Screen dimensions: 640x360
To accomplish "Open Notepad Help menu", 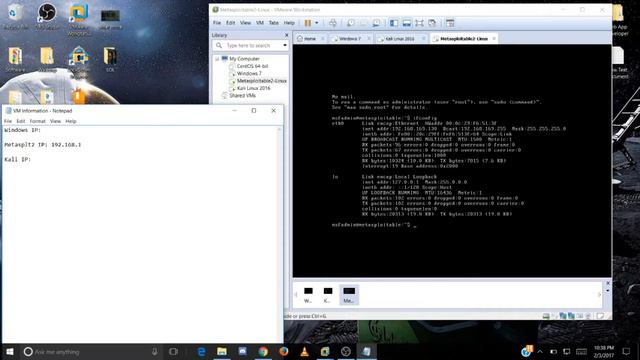I will (x=71, y=121).
